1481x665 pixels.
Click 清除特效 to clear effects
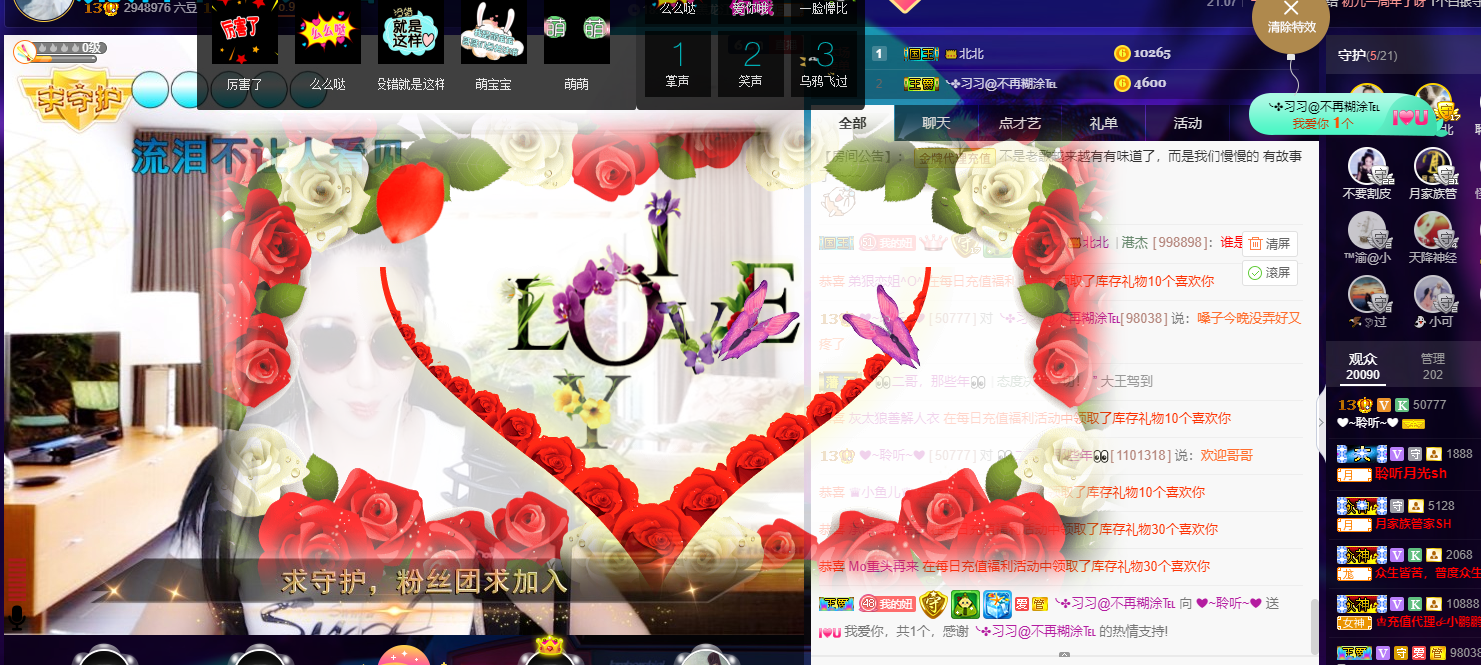point(1291,17)
